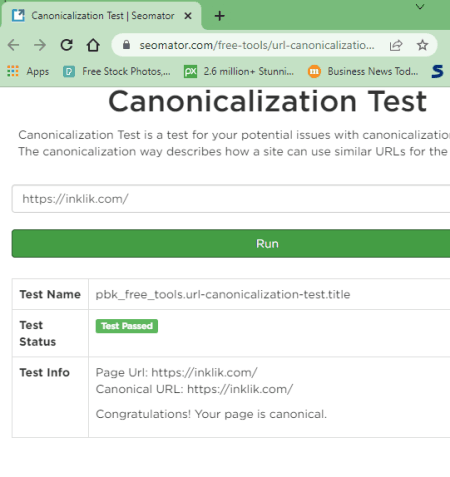This screenshot has width=450, height=477.
Task: Close the Canonicalization Test tab
Action: tap(188, 16)
